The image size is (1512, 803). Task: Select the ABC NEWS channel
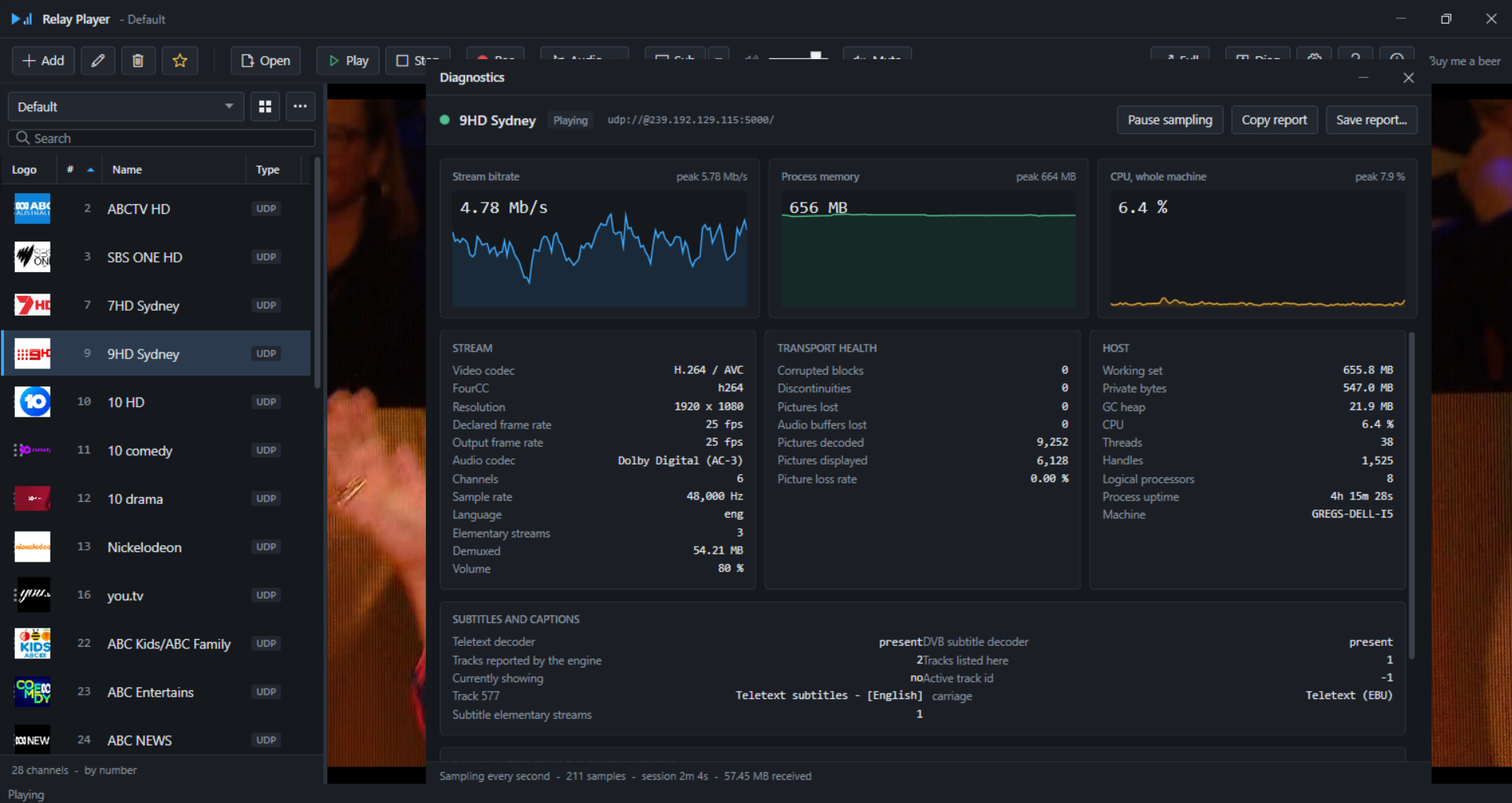click(158, 740)
